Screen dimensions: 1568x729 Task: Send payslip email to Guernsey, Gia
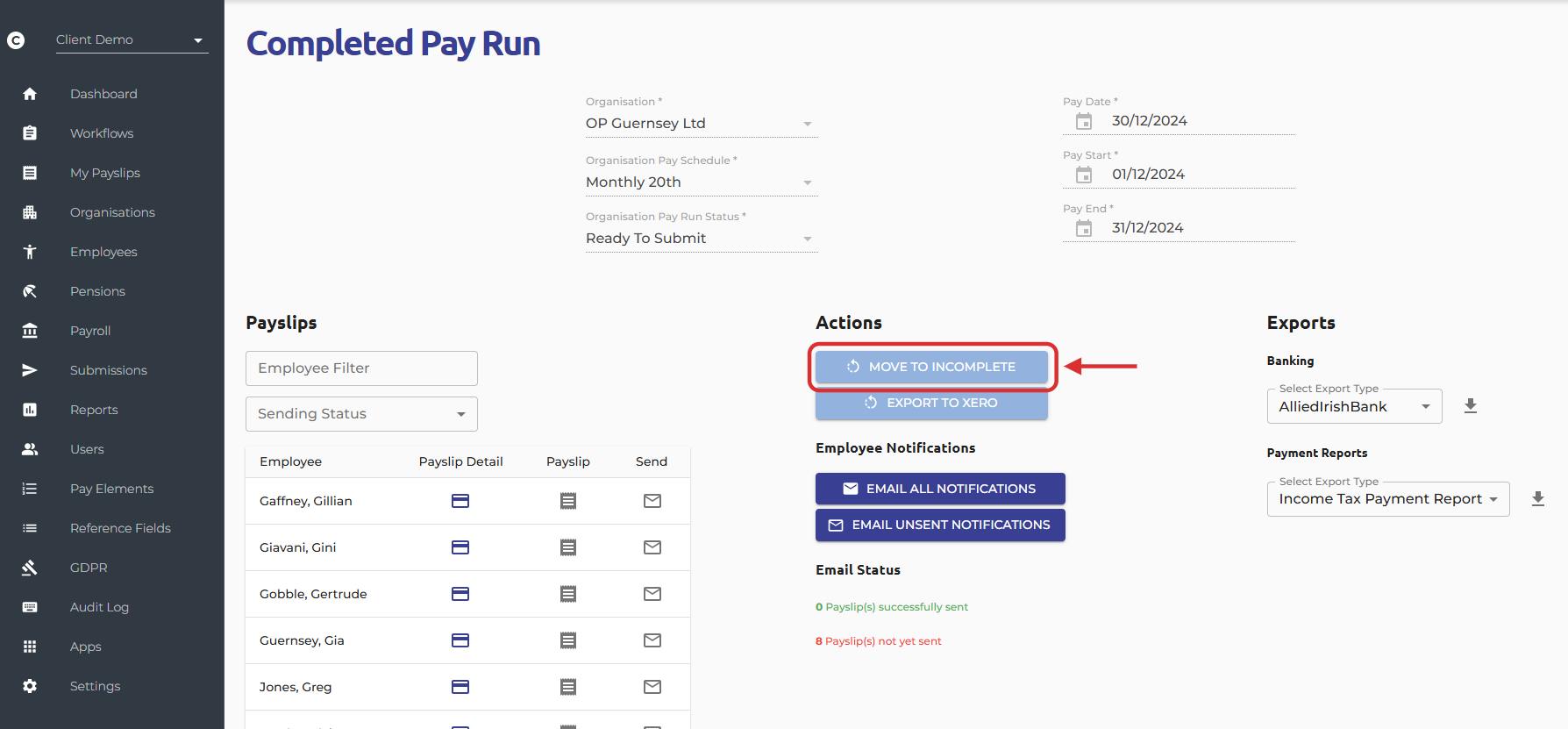tap(652, 640)
